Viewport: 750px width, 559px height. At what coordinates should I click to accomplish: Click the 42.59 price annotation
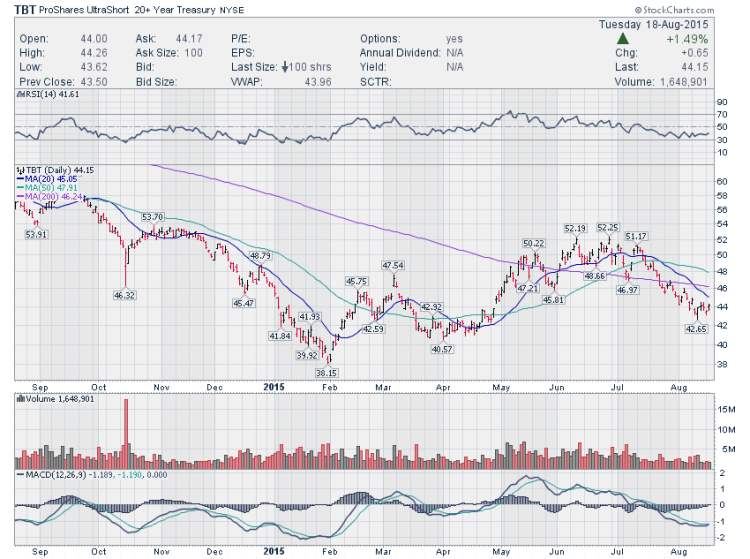(x=373, y=329)
